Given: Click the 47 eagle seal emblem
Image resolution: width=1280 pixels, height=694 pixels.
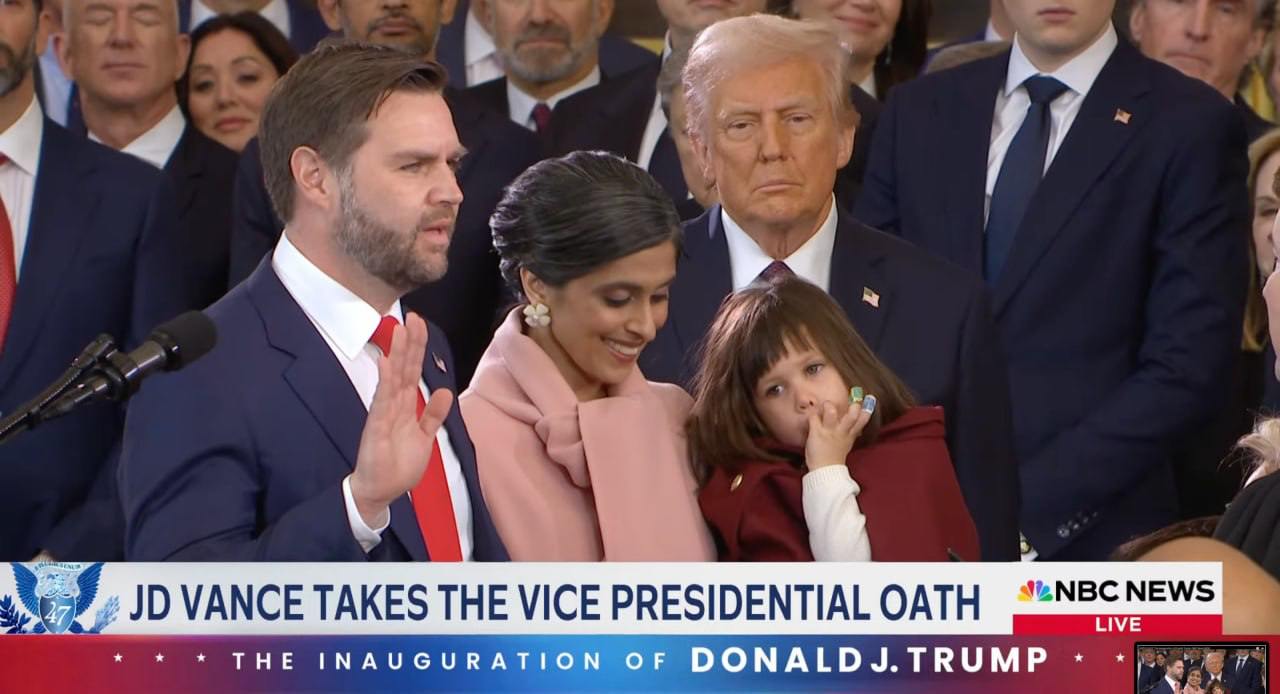Looking at the screenshot, I should pos(57,598).
